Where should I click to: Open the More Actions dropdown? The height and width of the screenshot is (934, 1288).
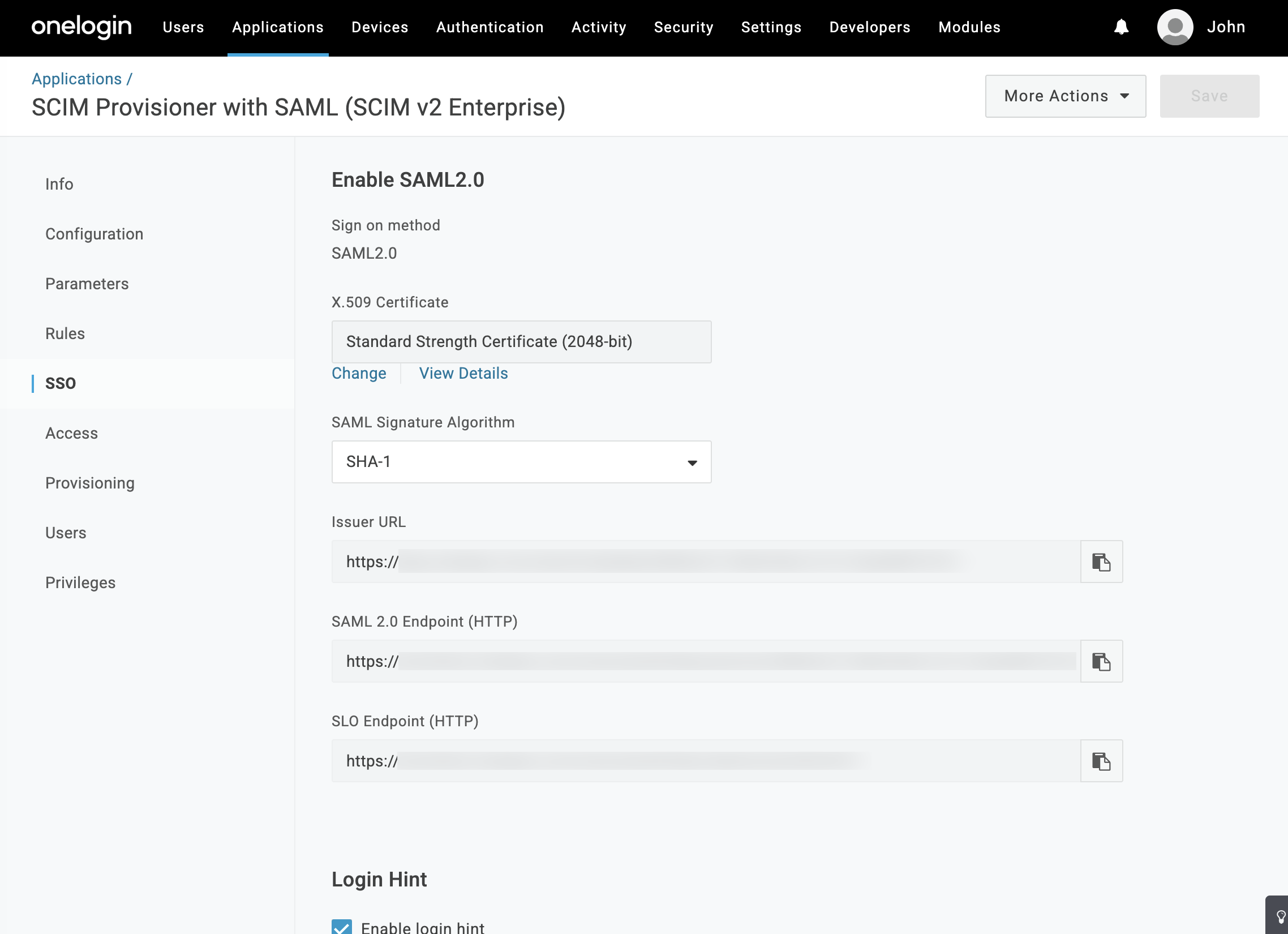coord(1066,96)
